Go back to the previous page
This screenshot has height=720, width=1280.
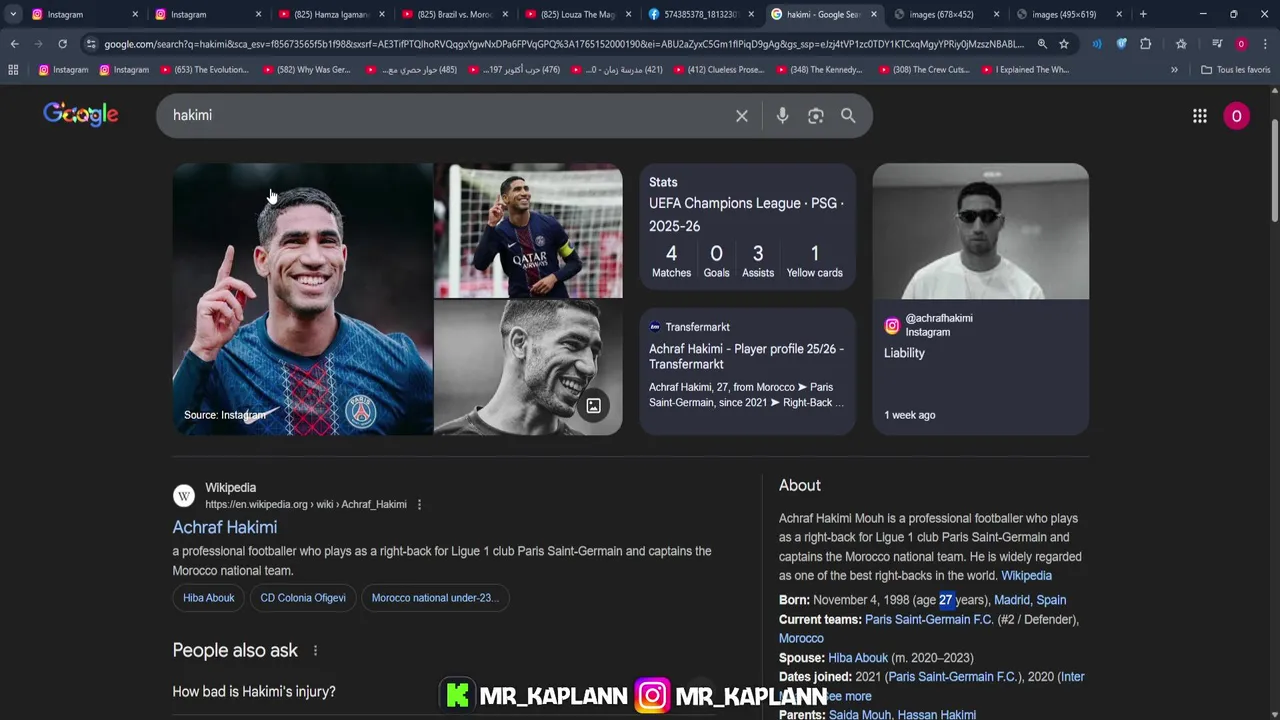pos(14,44)
